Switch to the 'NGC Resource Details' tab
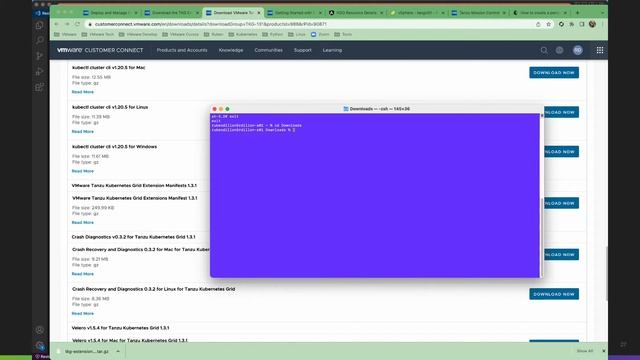640x360 pixels. click(356, 13)
